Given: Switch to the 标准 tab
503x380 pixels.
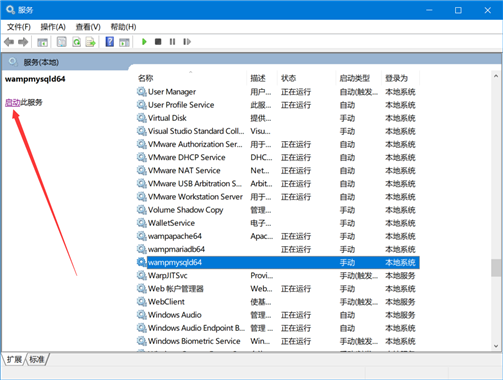Looking at the screenshot, I should pyautogui.click(x=37, y=359).
